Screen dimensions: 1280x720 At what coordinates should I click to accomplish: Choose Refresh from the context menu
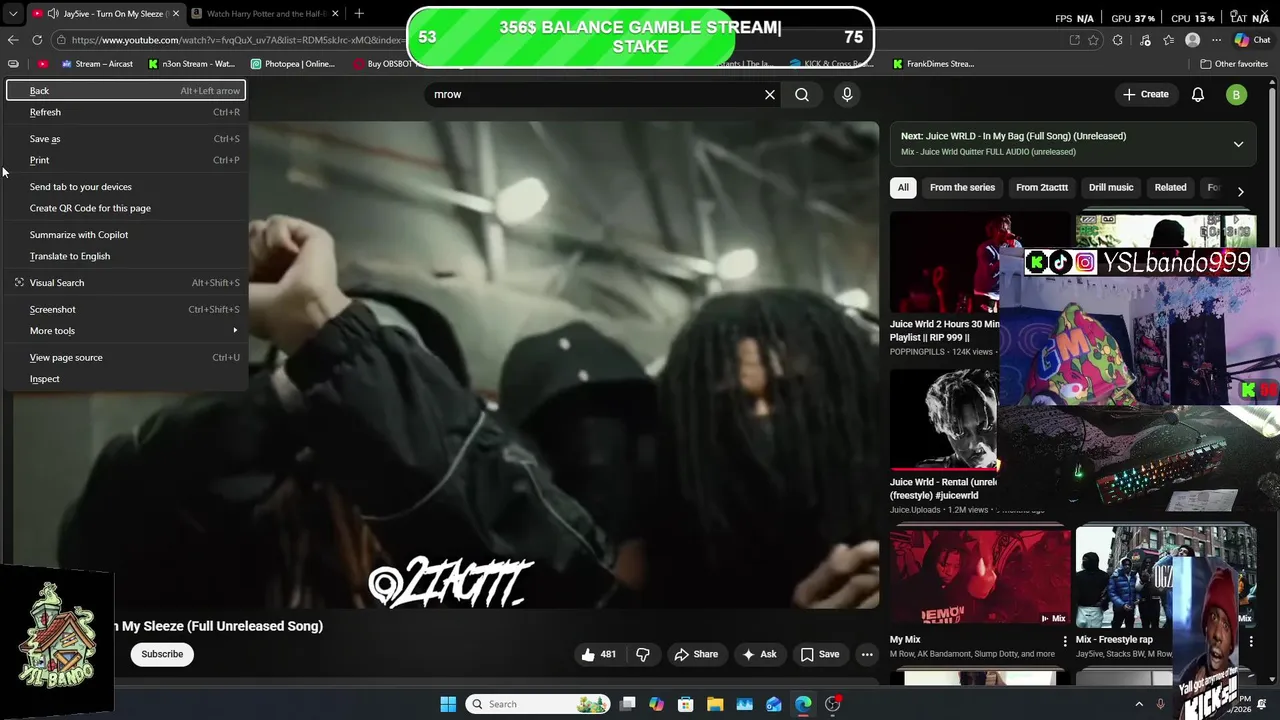pos(126,112)
